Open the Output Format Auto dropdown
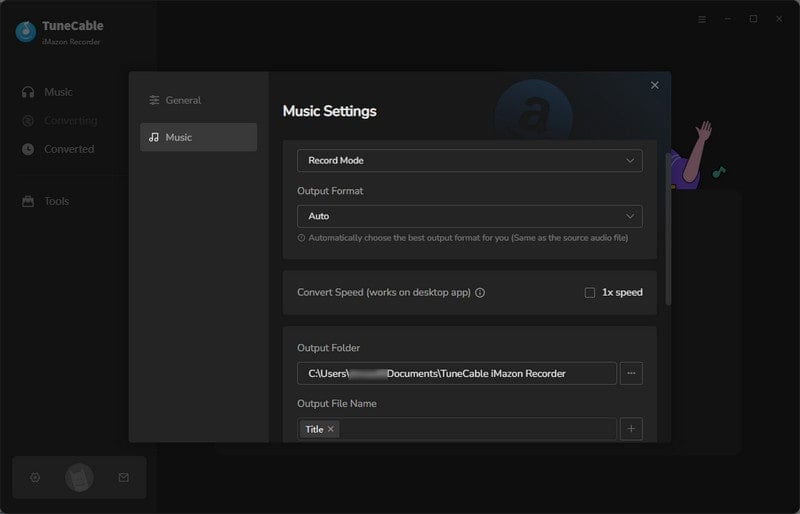 pyautogui.click(x=469, y=216)
